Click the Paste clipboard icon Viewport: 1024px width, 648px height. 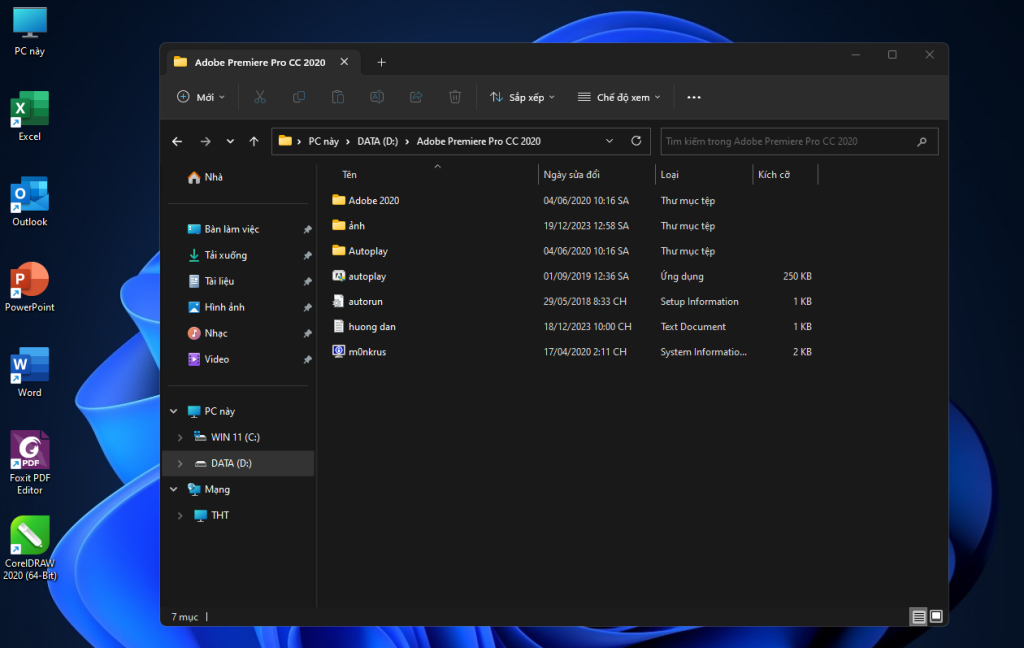point(338,97)
